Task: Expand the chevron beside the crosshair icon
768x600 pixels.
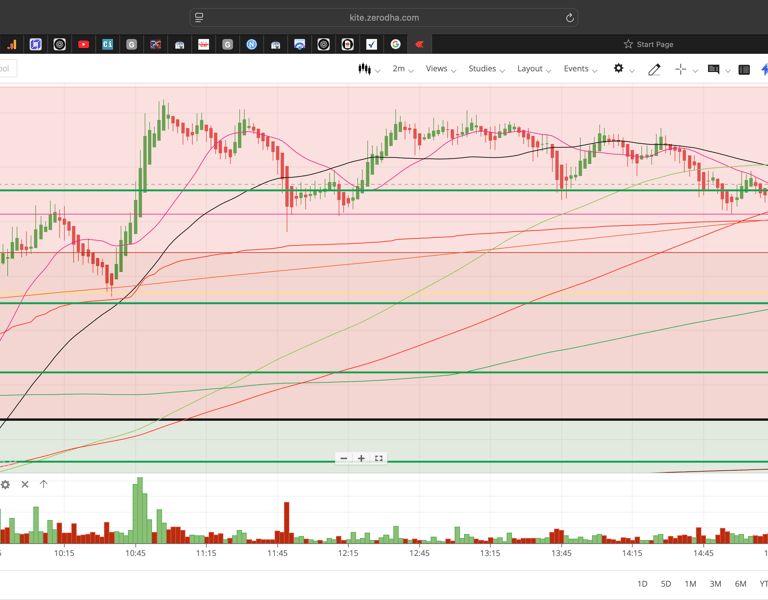Action: 695,71
